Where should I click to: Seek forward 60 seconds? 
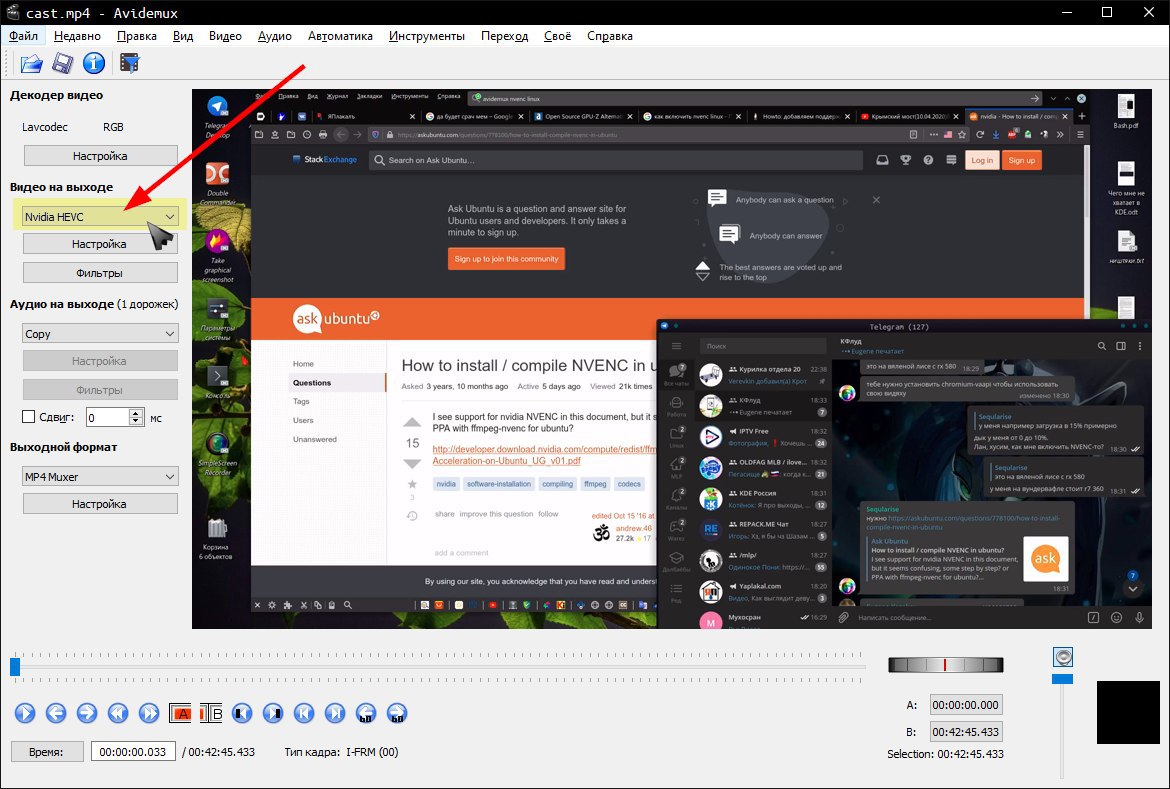click(397, 713)
